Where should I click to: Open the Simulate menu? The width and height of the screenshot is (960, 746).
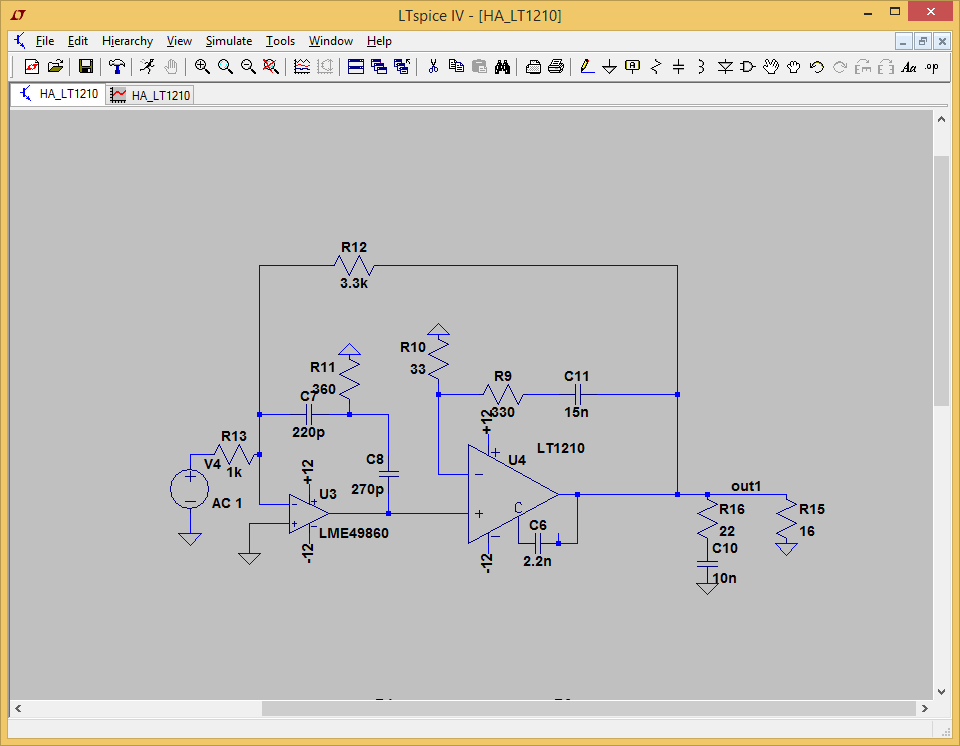(x=229, y=41)
